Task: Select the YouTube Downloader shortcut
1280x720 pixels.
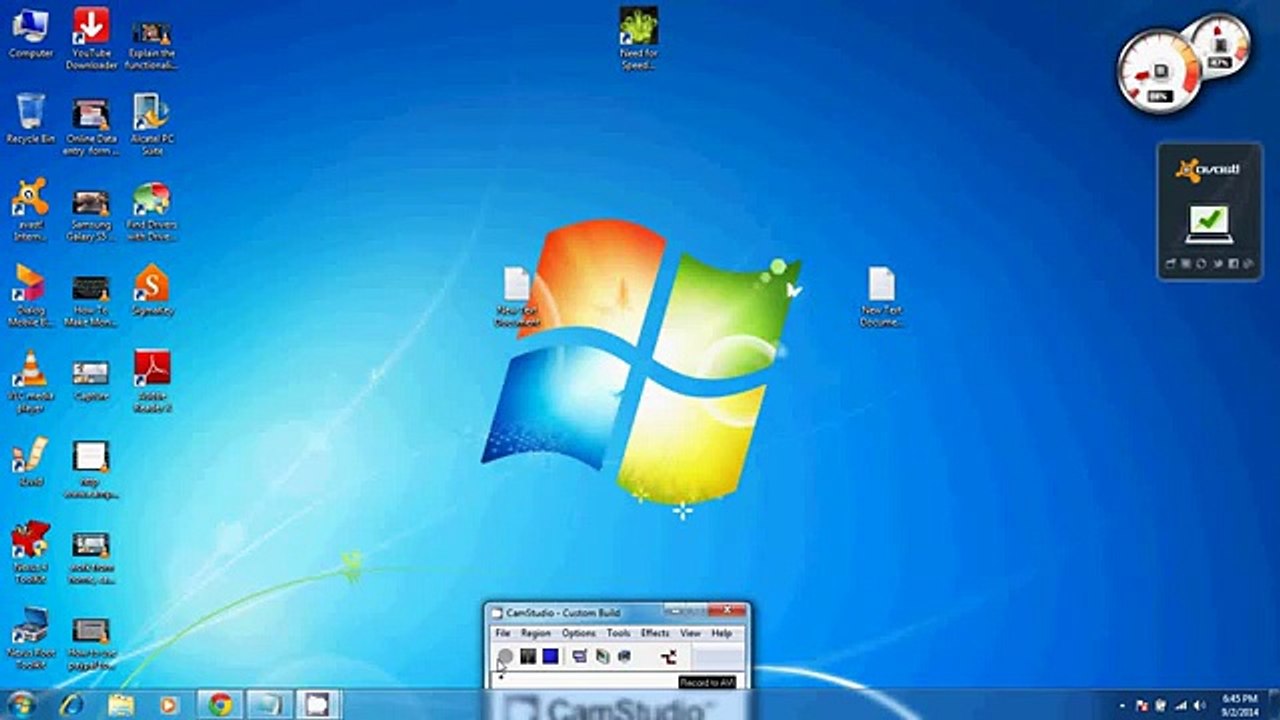Action: point(91,39)
